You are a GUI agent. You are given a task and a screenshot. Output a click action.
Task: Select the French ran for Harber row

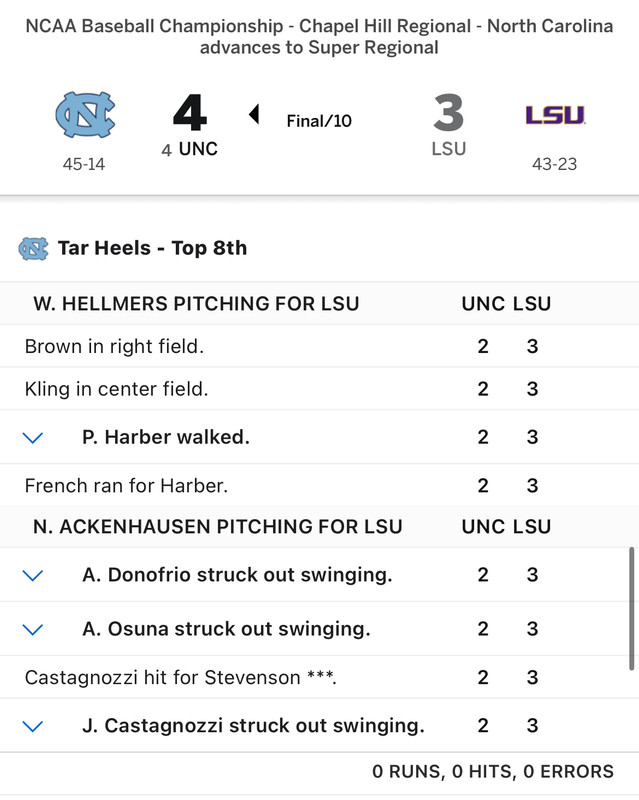point(126,486)
